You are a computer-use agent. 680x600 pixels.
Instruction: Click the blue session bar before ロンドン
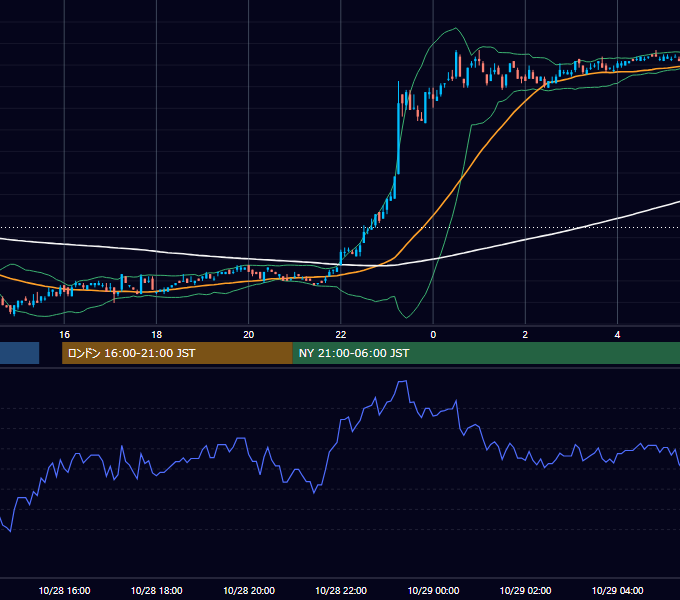pyautogui.click(x=20, y=353)
